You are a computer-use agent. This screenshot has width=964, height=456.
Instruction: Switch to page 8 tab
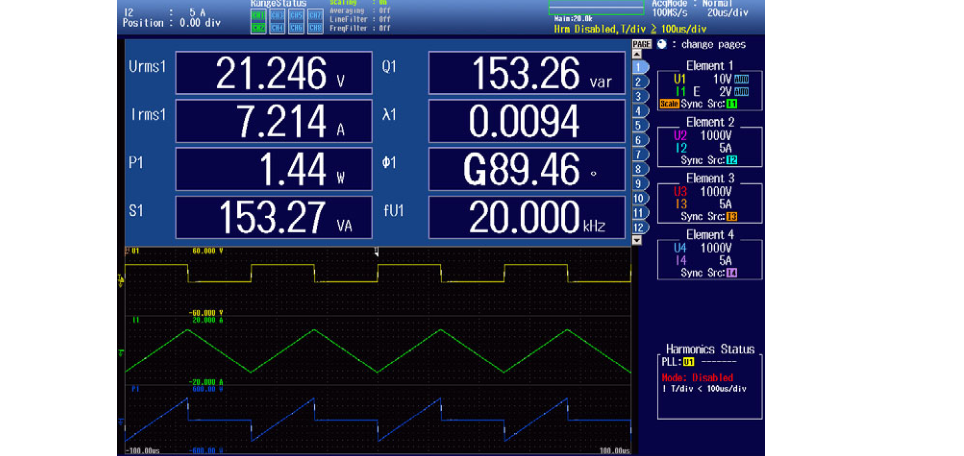click(640, 169)
